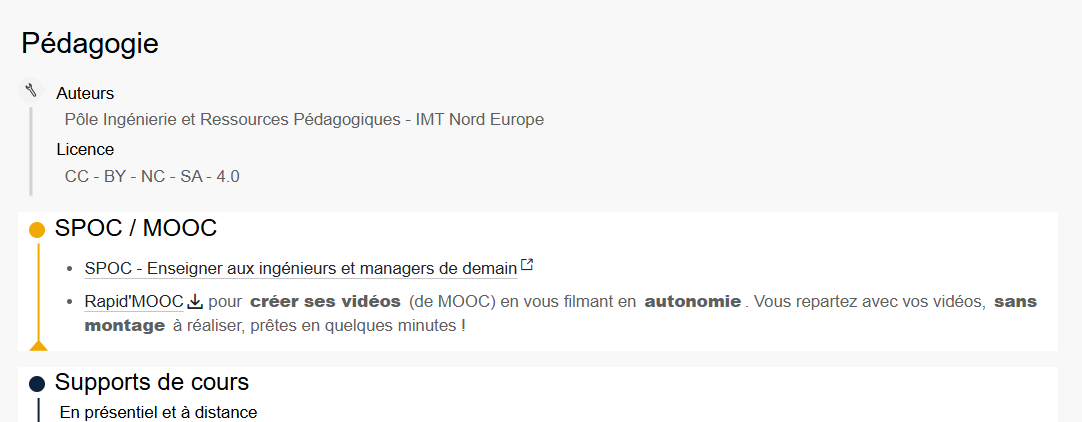Click the dark blue circle beside Supports de cours

[x=37, y=384]
